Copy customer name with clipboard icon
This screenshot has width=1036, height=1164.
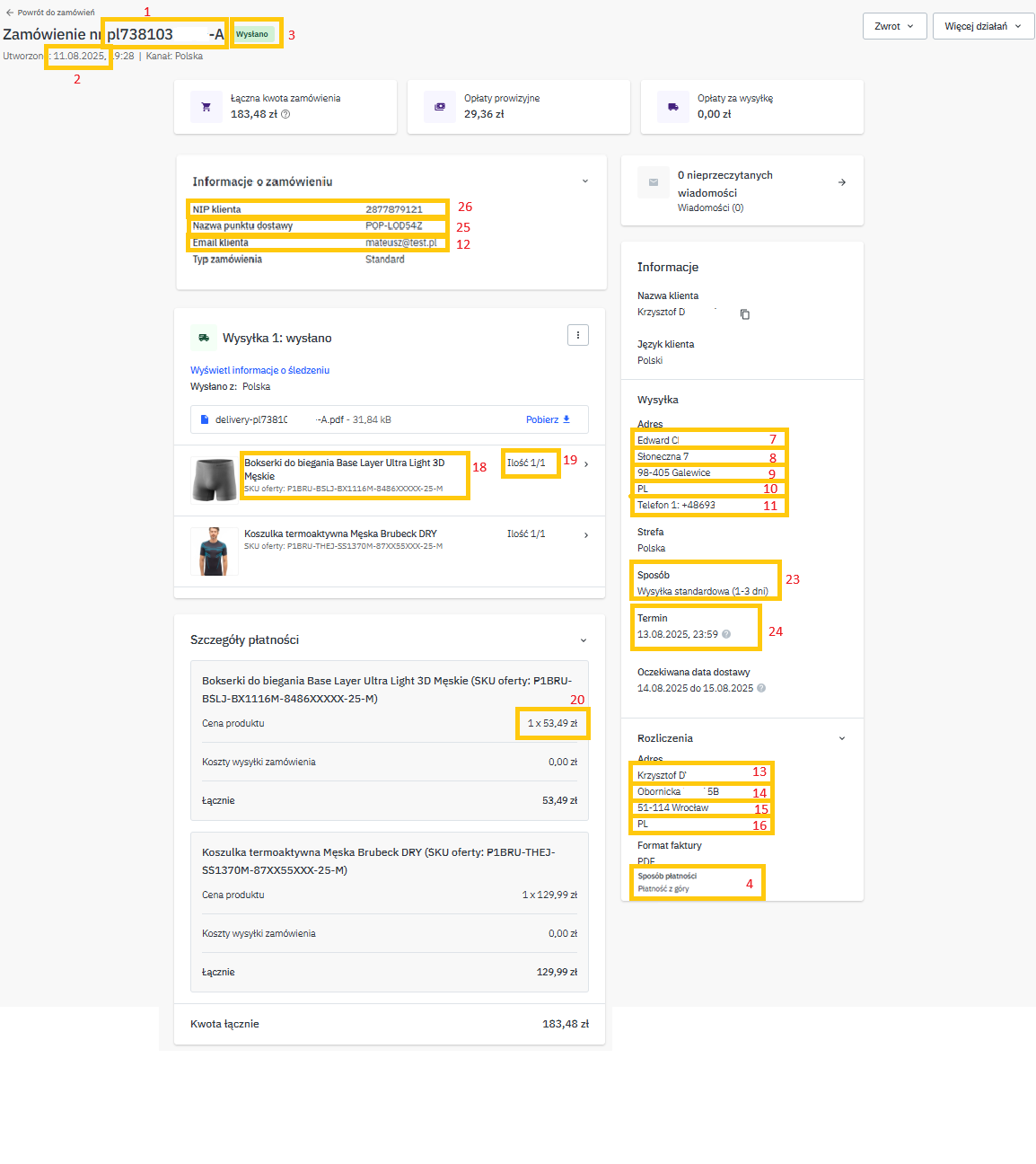(x=744, y=314)
